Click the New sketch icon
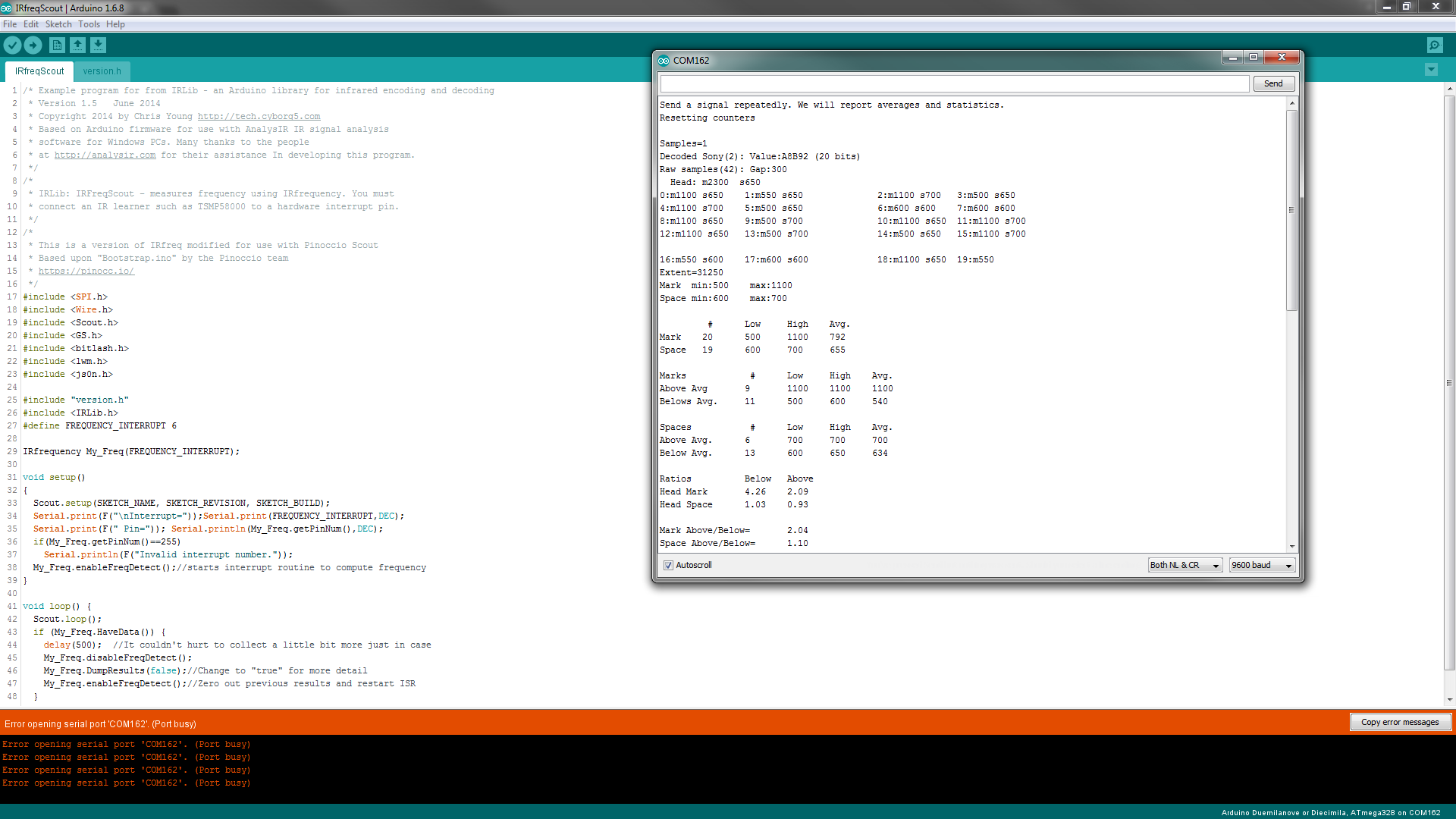The height and width of the screenshot is (819, 1456). 57,45
